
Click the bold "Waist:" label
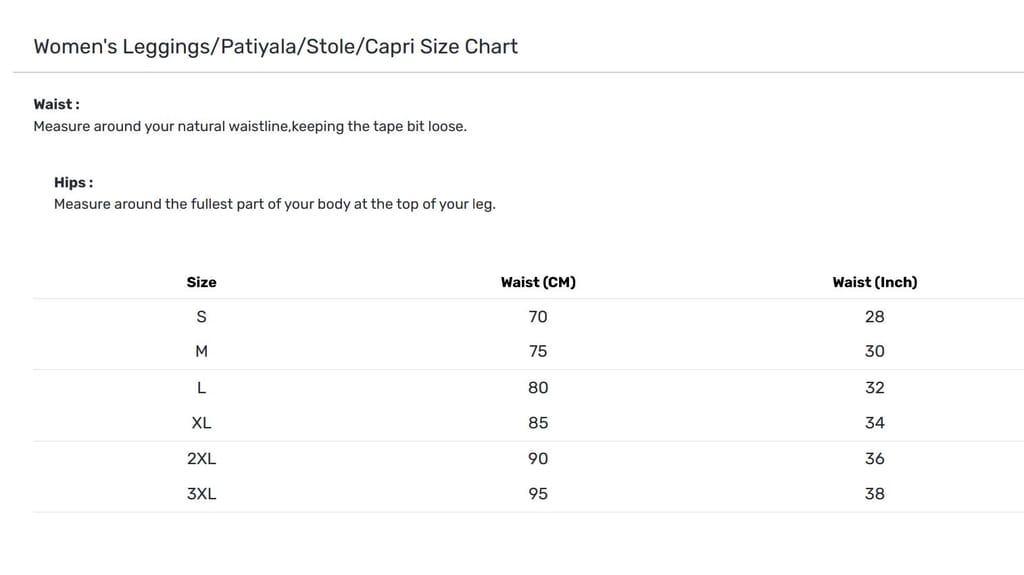(x=56, y=104)
